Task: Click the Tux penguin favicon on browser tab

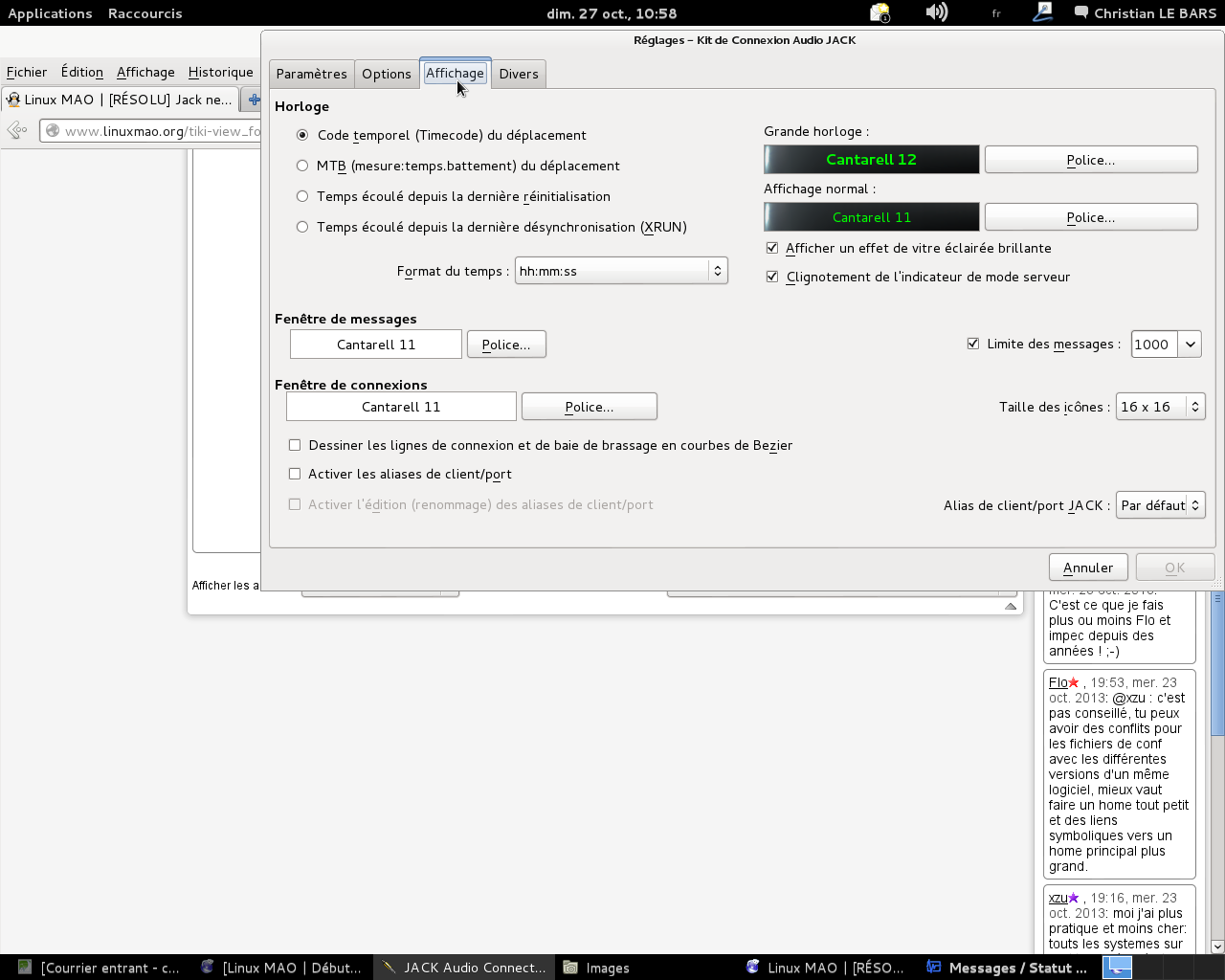Action: pos(13,100)
